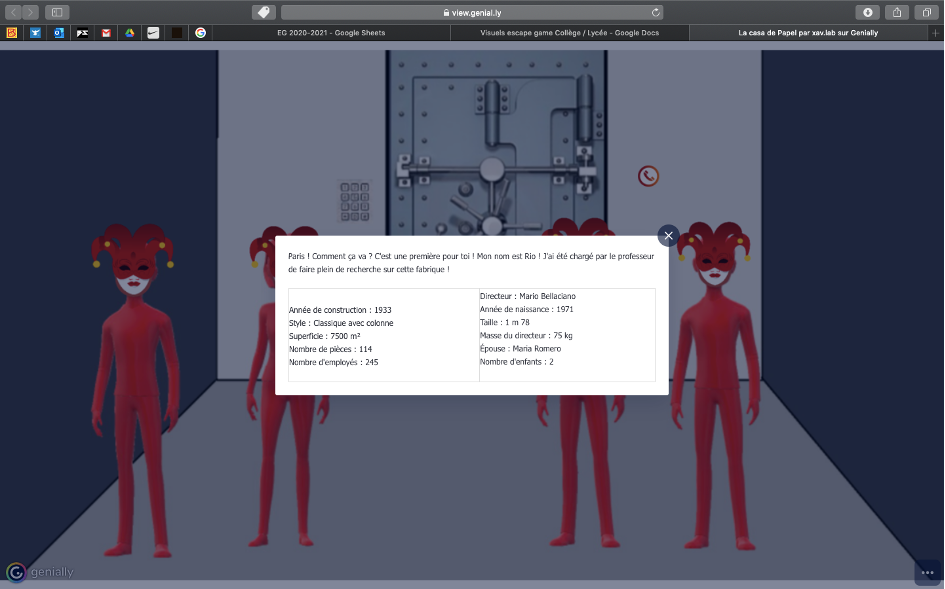Open the first red-yellow pinned tab

coord(11,33)
